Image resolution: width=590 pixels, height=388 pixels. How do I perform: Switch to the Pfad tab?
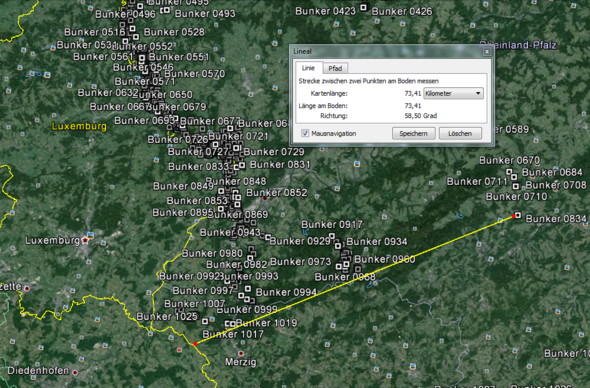tap(335, 68)
